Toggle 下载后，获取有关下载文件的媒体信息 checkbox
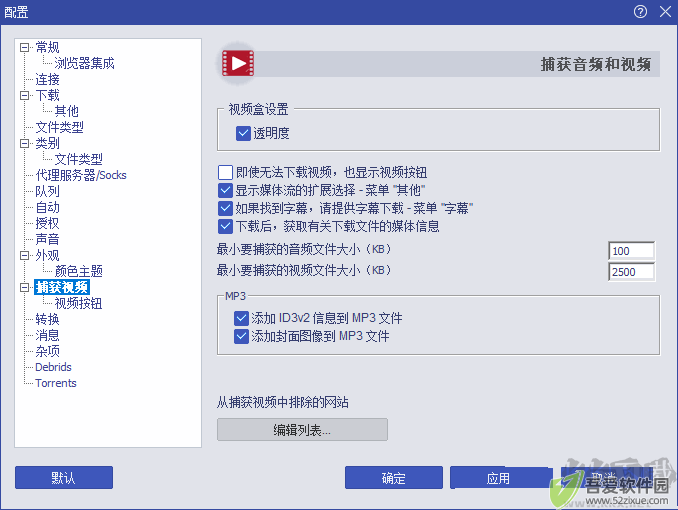Image resolution: width=678 pixels, height=510 pixels. [225, 226]
